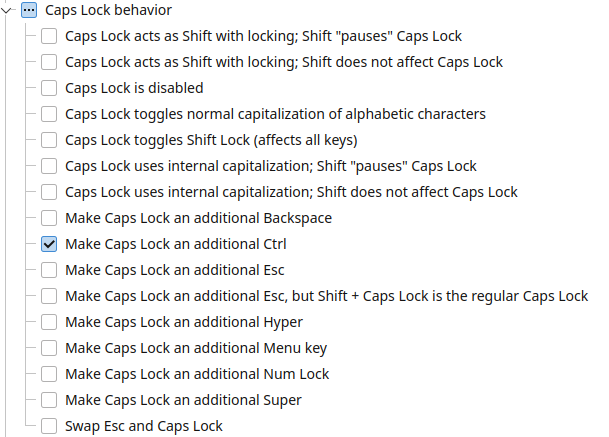Tick the Caps Lock is disabled checkbox
Screen dimensions: 609x437
coord(49,89)
